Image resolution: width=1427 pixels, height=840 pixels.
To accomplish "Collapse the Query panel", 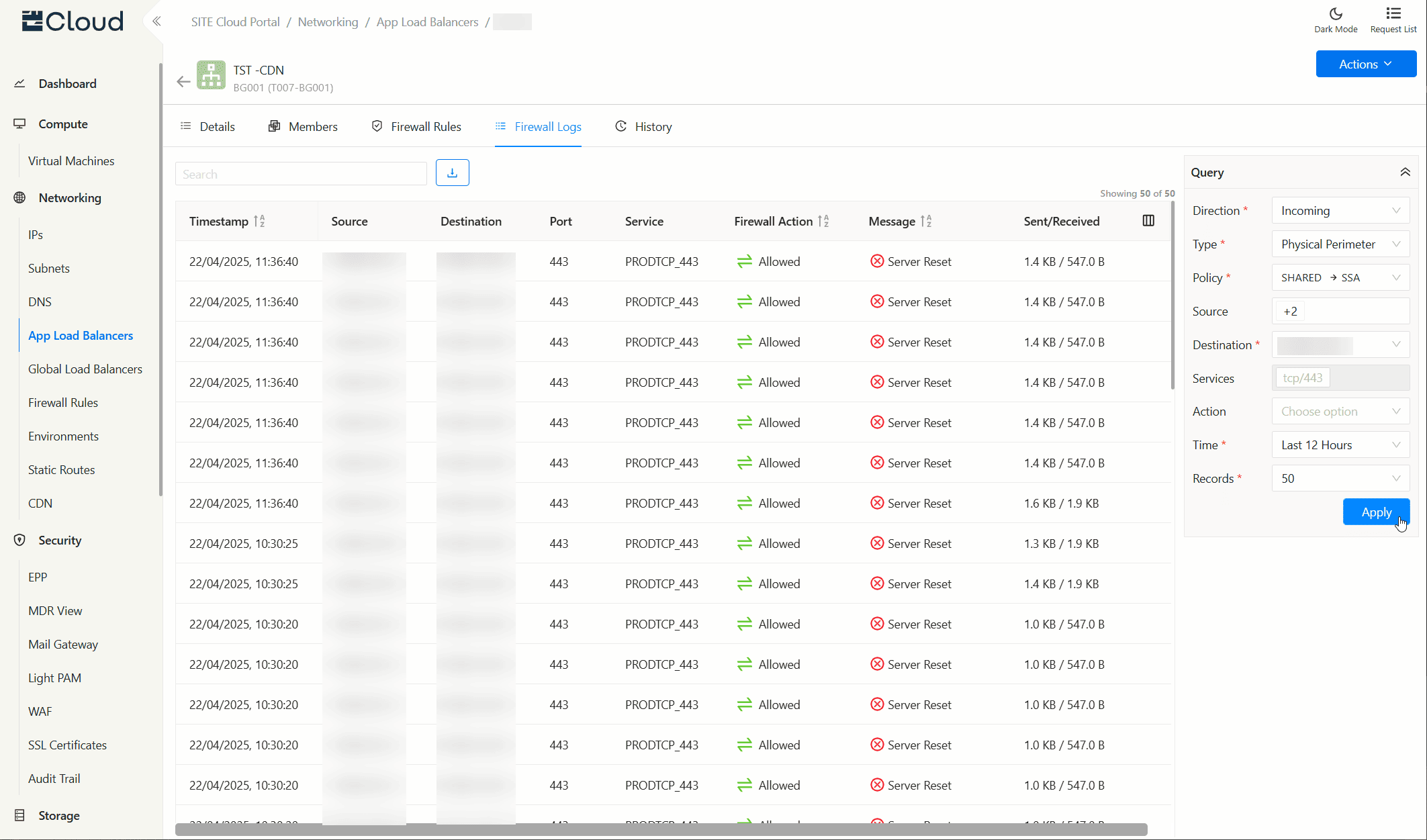I will [x=1405, y=173].
